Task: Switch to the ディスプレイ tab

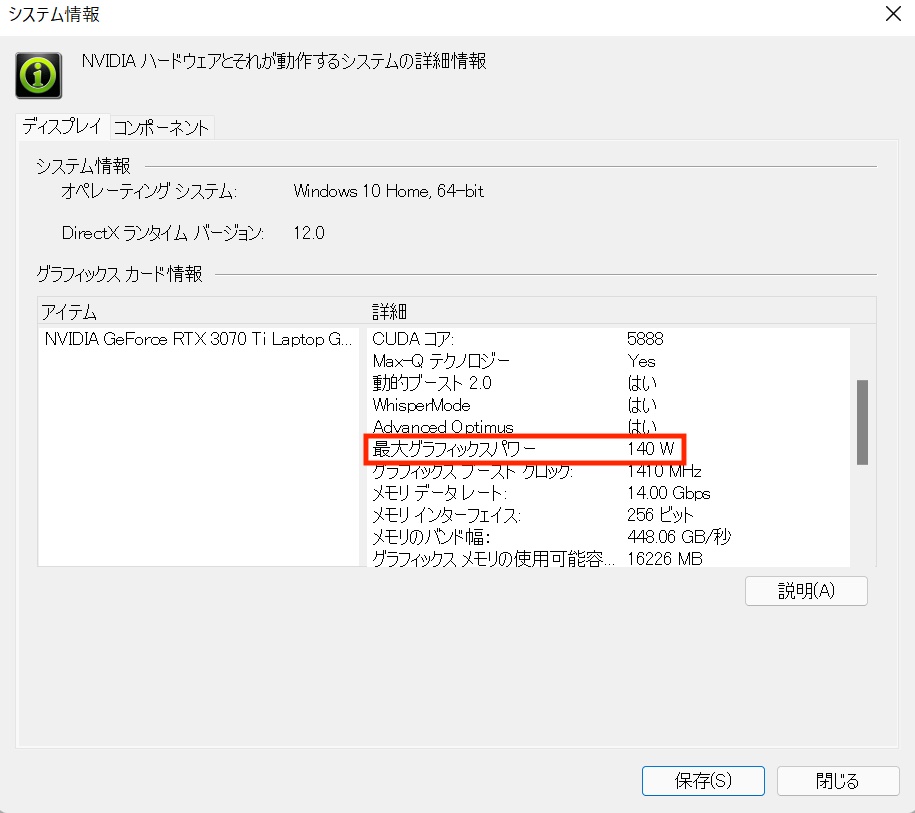Action: pyautogui.click(x=62, y=126)
